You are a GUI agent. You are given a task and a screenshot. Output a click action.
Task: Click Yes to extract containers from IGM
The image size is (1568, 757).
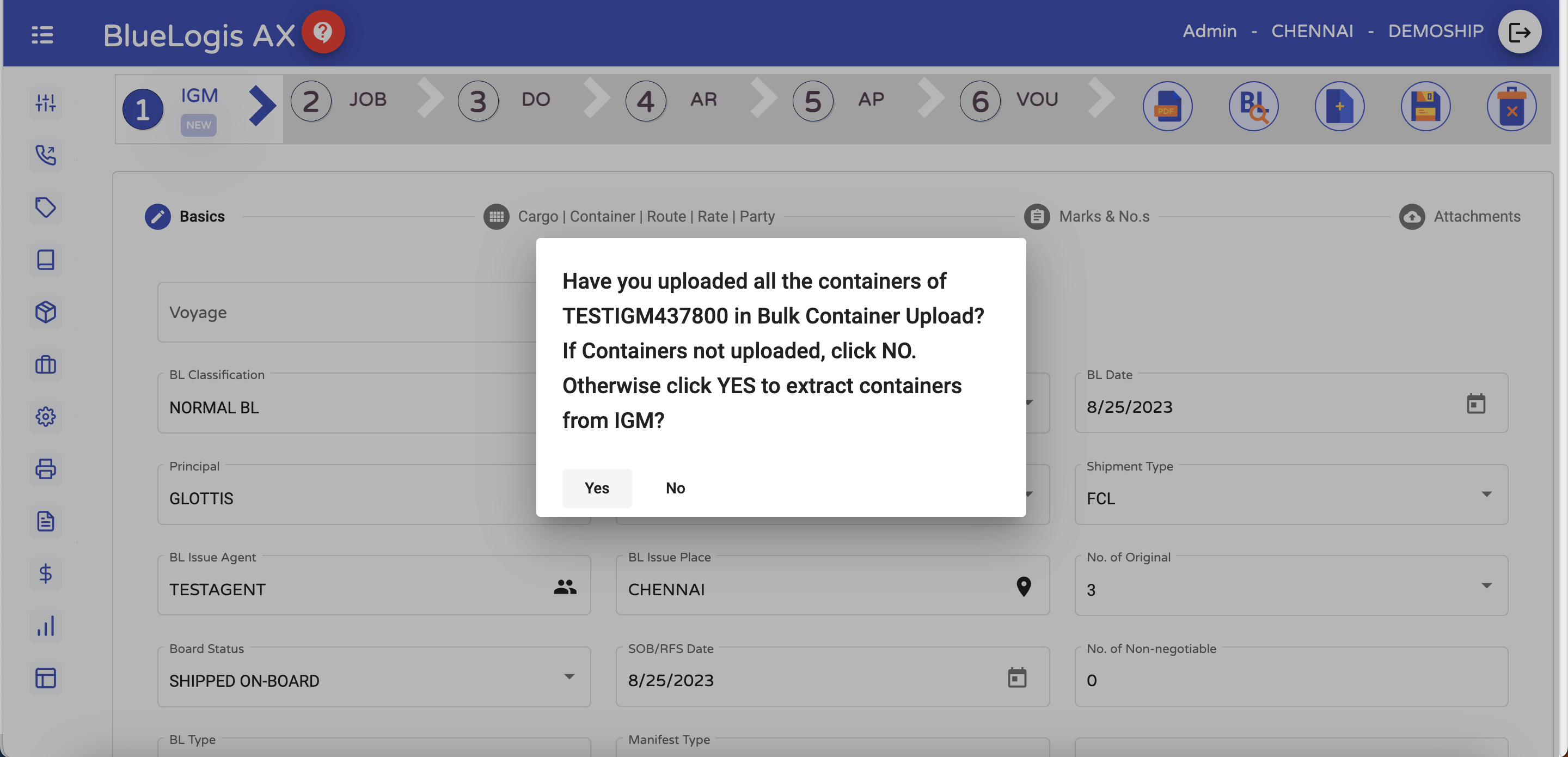click(x=597, y=488)
